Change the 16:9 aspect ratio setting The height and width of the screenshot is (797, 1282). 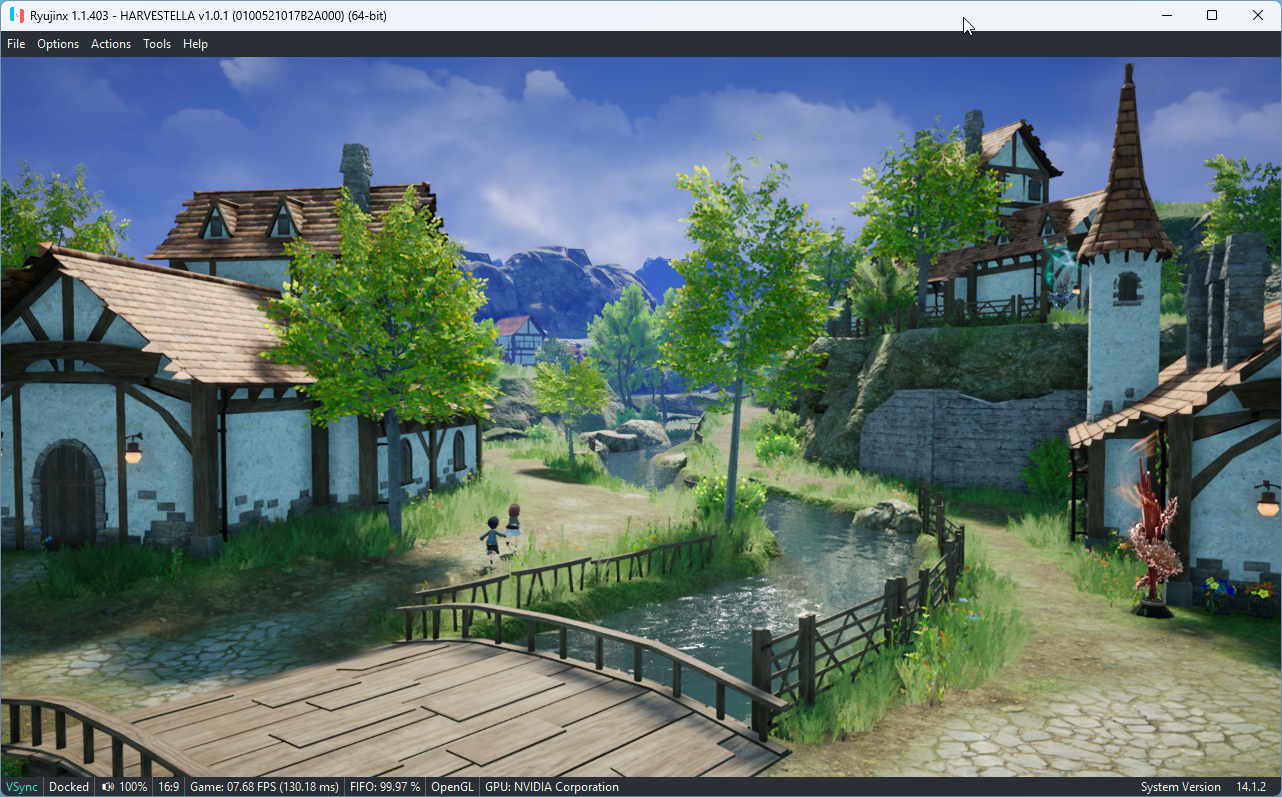[168, 787]
